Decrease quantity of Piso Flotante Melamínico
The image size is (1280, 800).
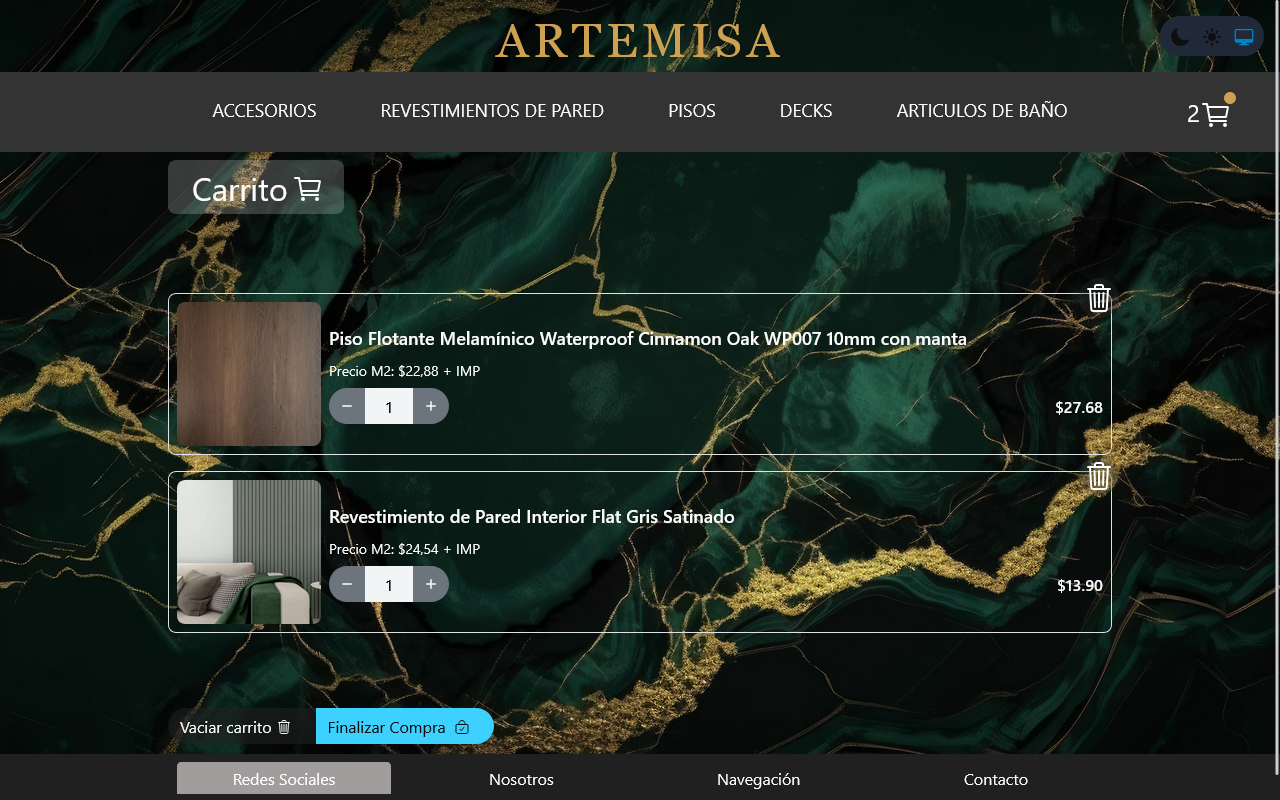(347, 406)
